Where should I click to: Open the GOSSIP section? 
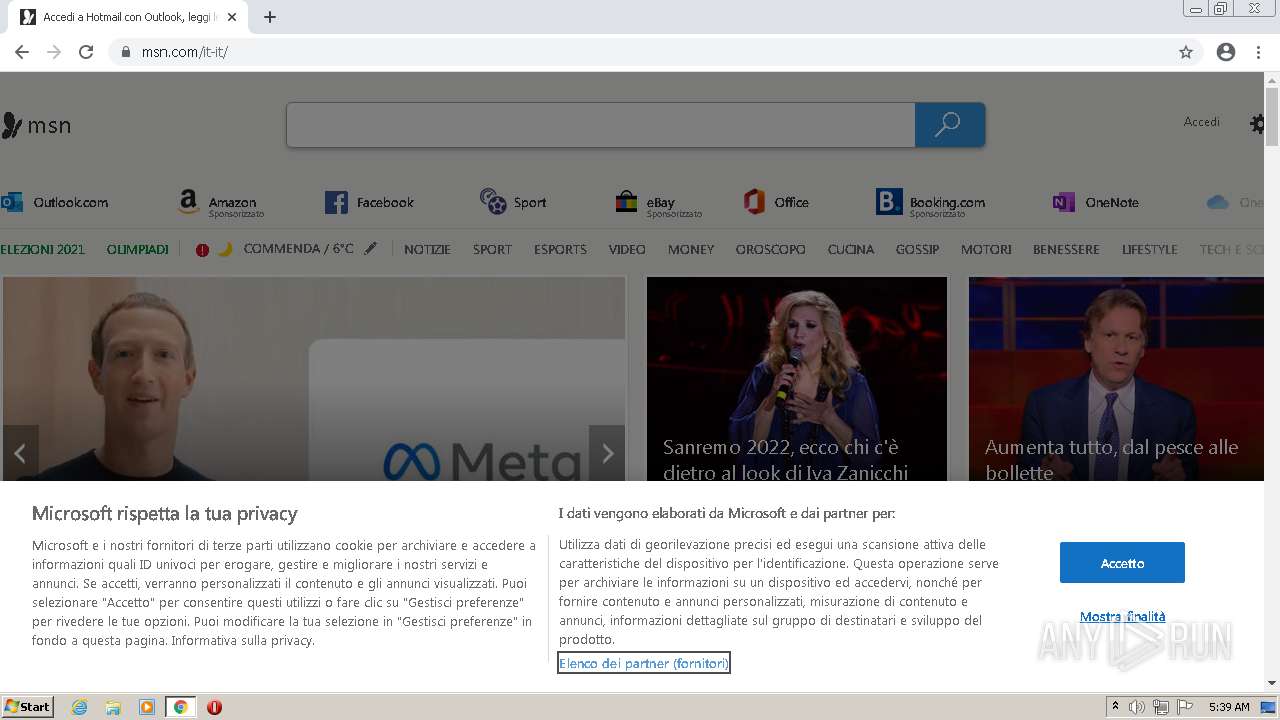[917, 249]
